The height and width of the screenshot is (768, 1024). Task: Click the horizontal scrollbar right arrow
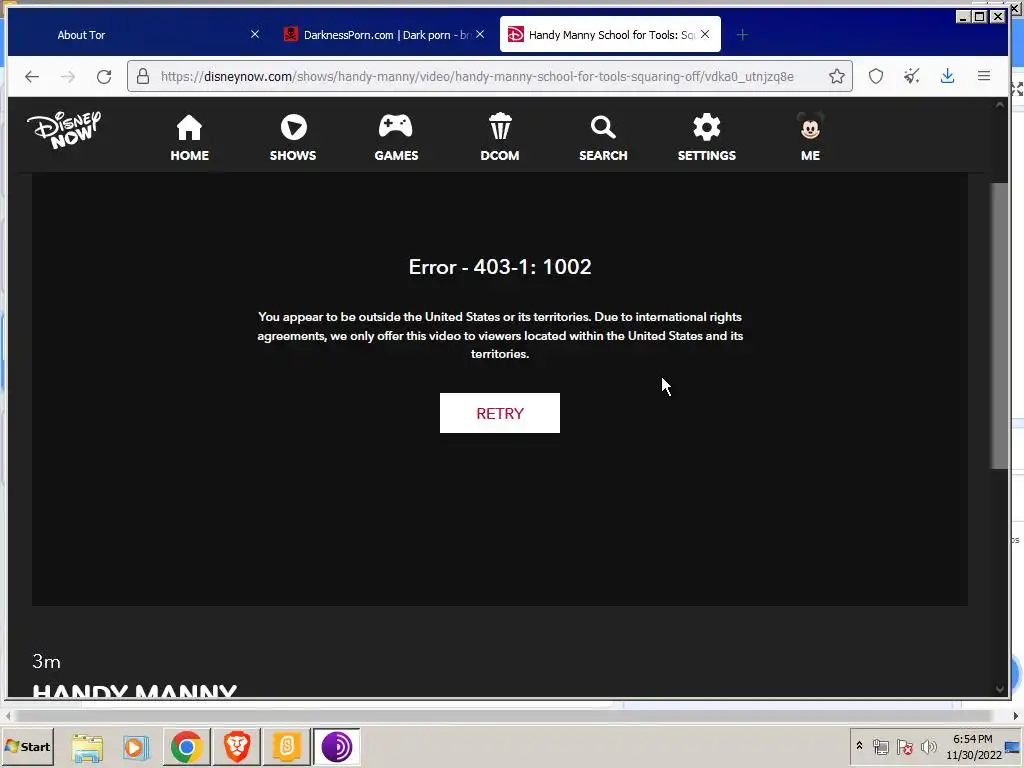coord(1016,716)
